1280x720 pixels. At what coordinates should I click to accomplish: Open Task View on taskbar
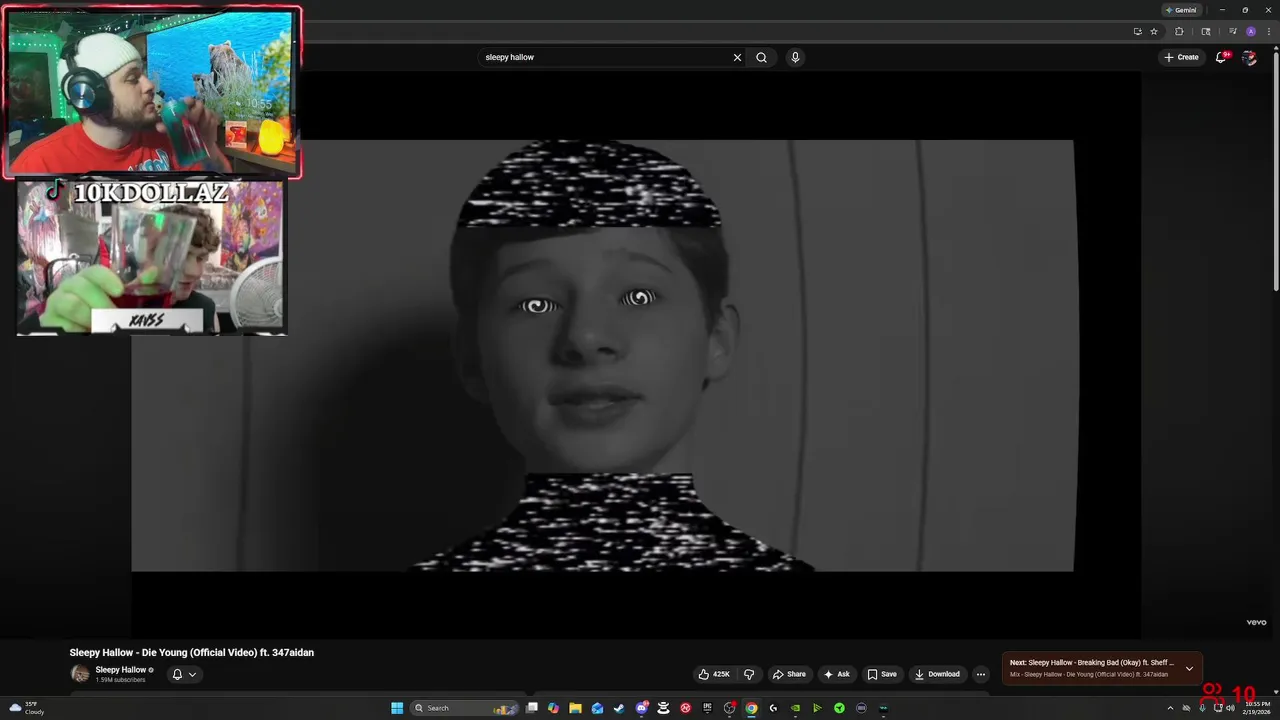tap(532, 708)
